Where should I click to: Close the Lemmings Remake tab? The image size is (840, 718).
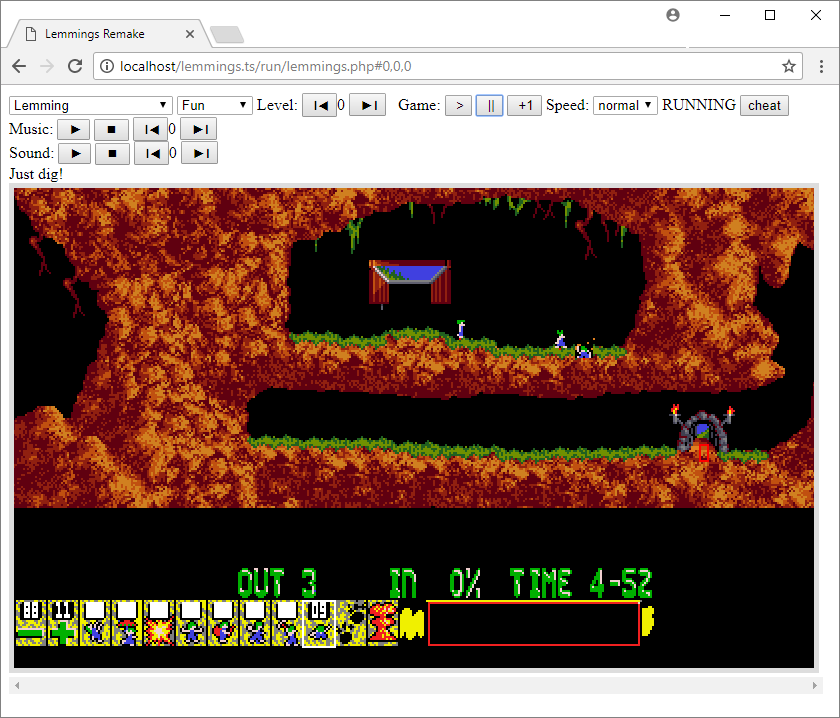(190, 34)
